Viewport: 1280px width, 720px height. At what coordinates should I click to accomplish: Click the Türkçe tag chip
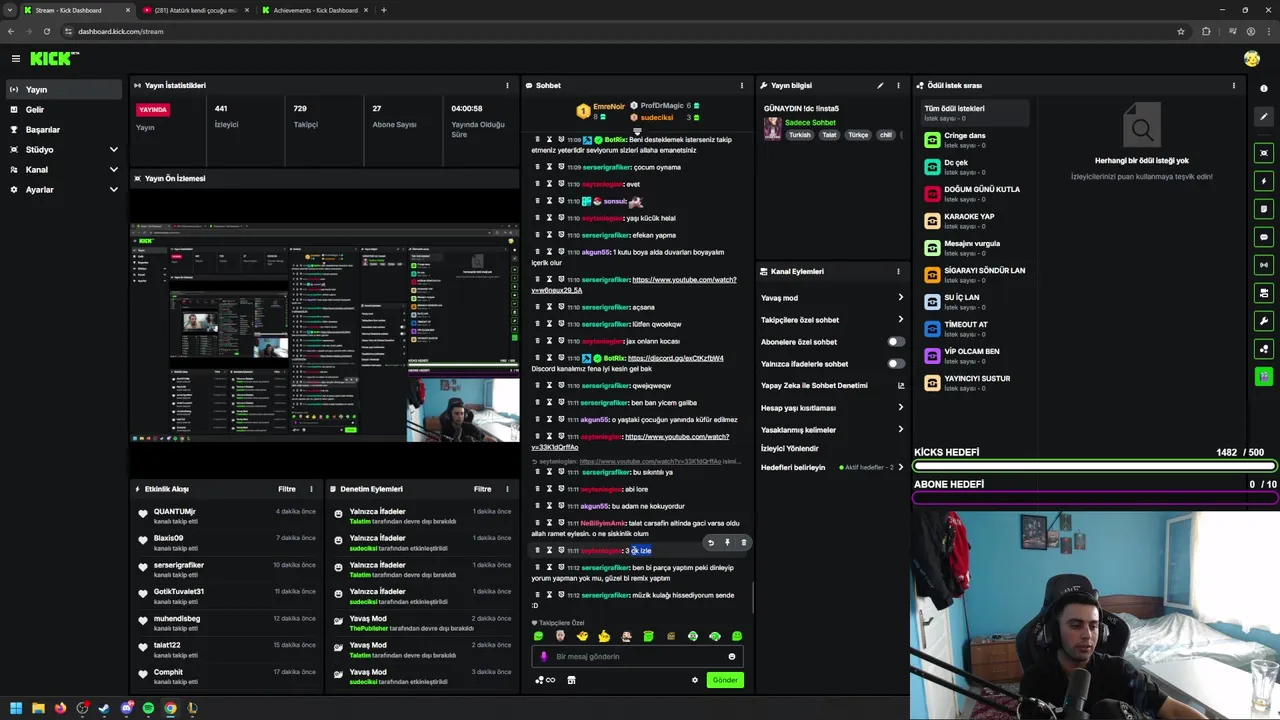(858, 135)
